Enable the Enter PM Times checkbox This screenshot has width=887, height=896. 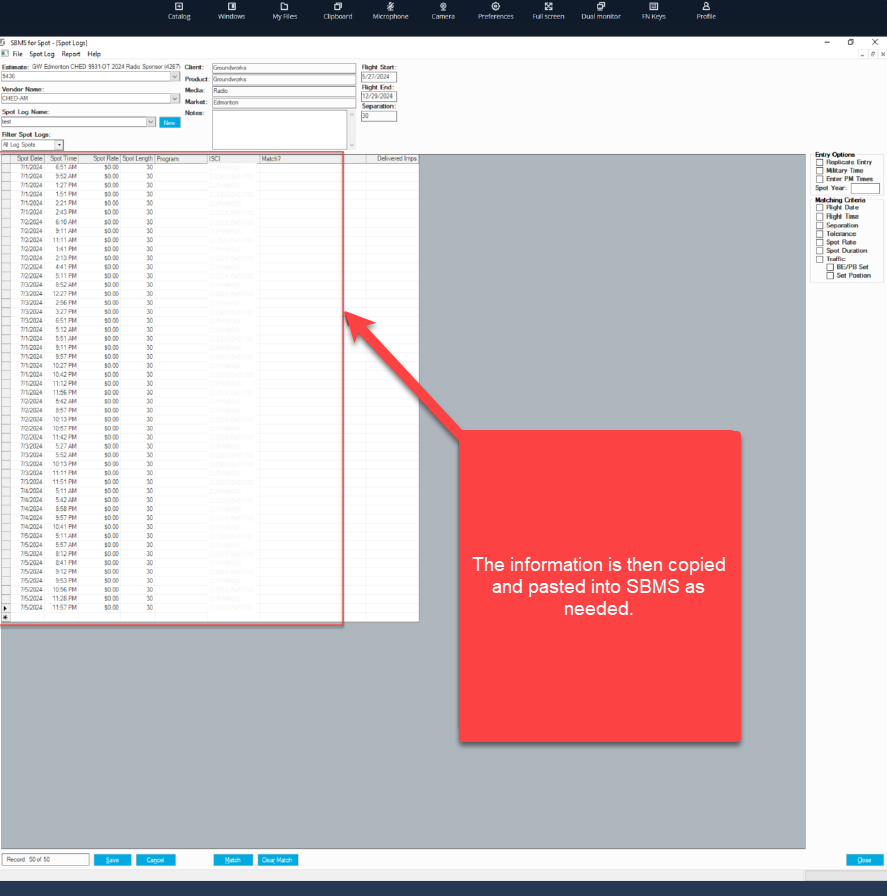coord(820,179)
